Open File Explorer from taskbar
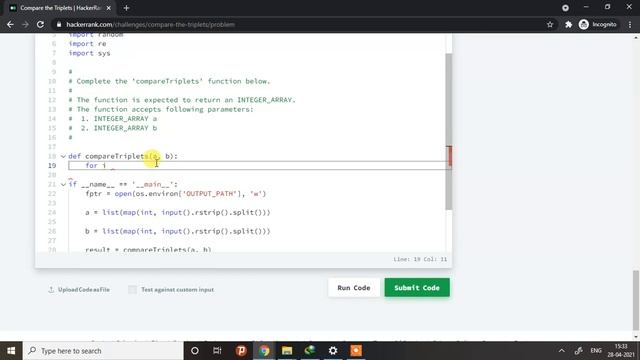 287,351
